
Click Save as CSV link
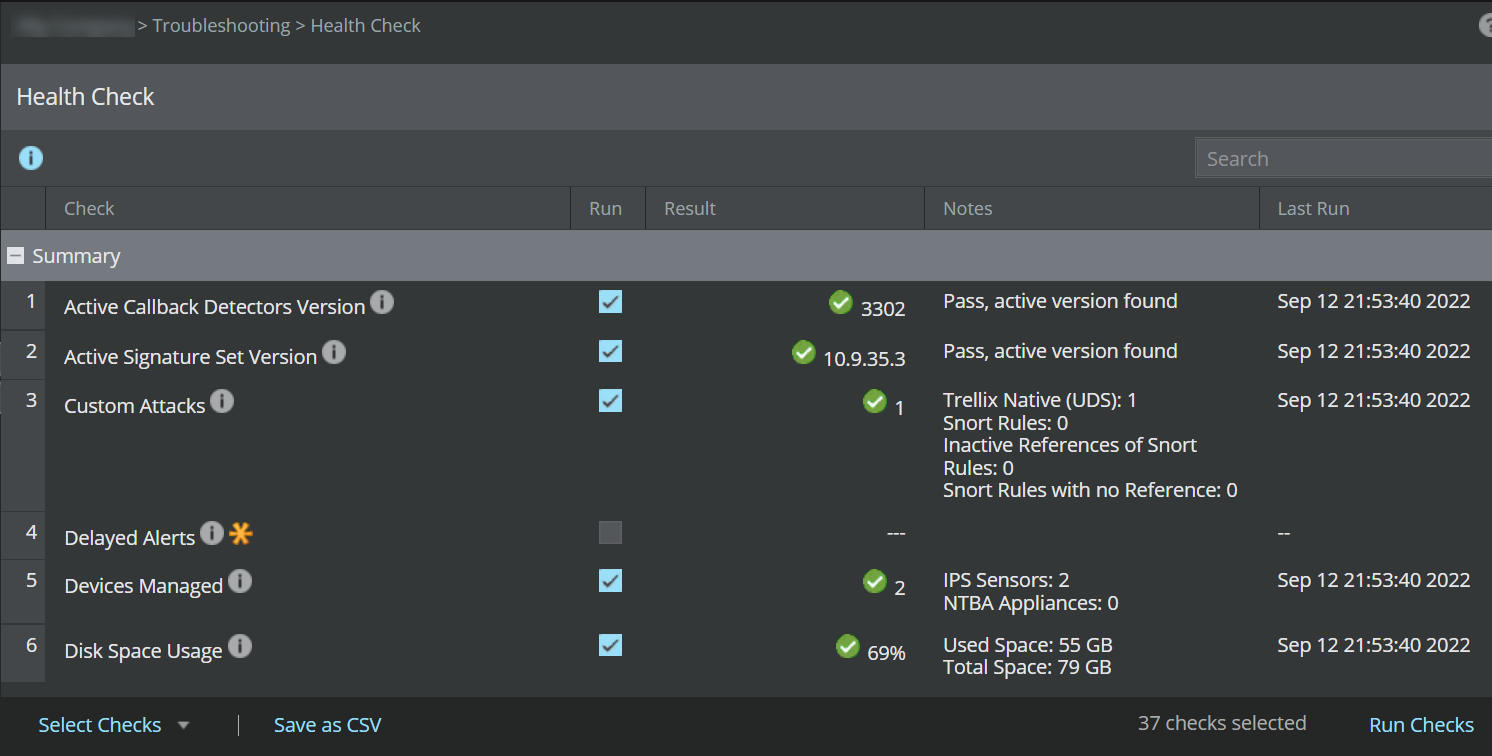[x=328, y=725]
